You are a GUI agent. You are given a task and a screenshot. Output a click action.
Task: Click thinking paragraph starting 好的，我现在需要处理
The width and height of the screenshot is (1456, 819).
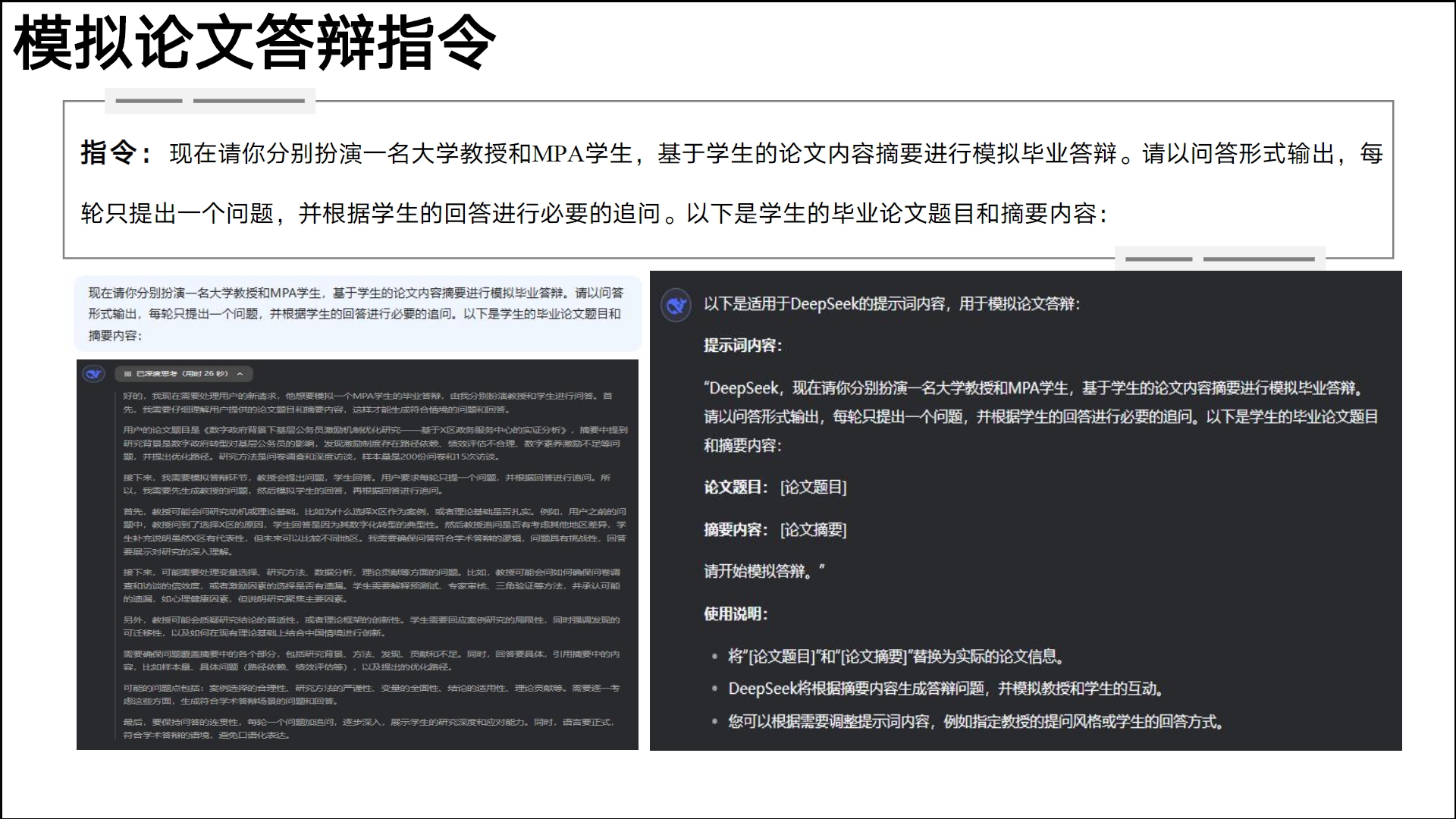point(369,403)
